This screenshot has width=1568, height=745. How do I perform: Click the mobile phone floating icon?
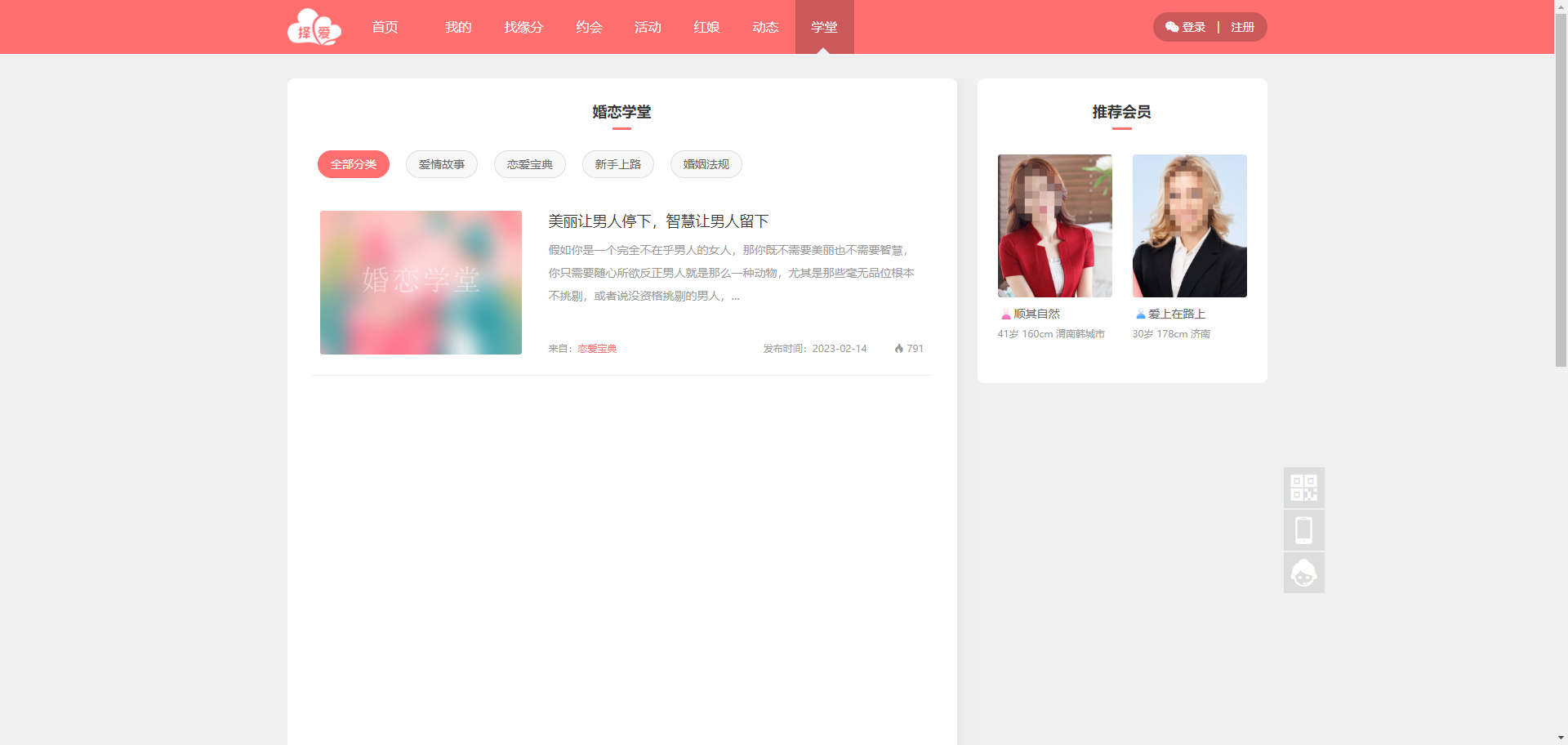[x=1303, y=530]
